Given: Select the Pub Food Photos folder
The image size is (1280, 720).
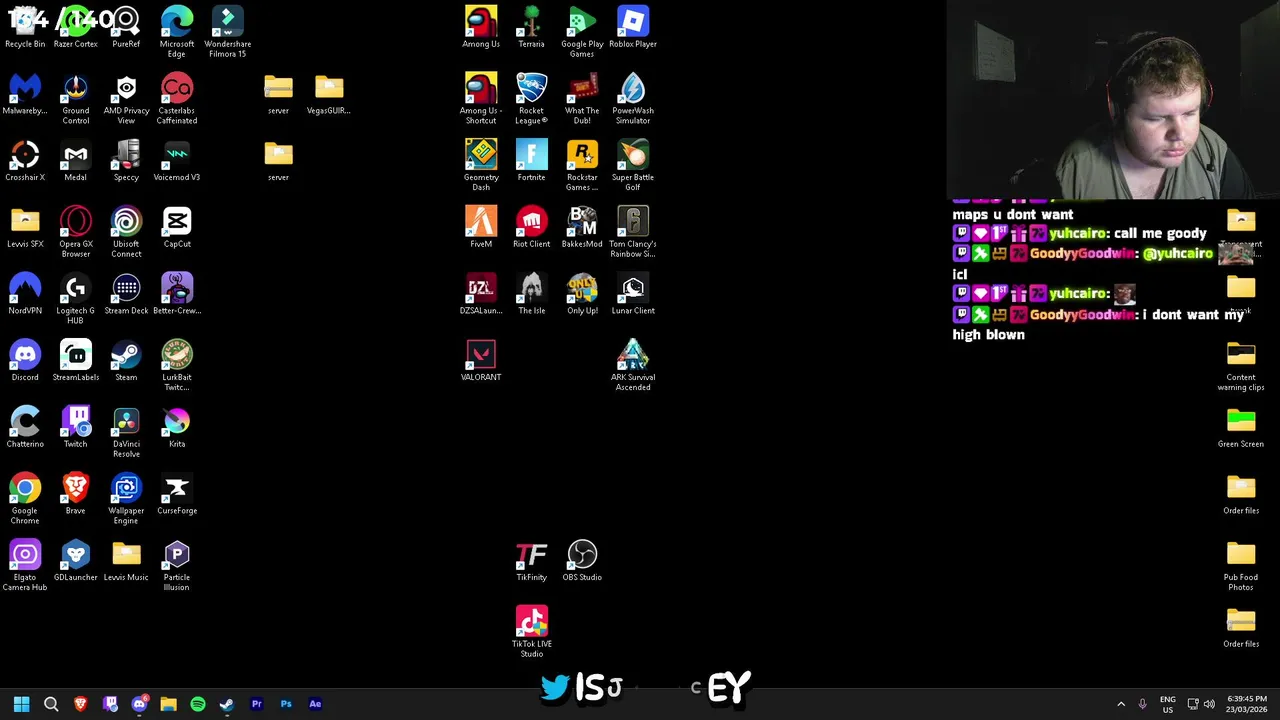Looking at the screenshot, I should pos(1241,566).
